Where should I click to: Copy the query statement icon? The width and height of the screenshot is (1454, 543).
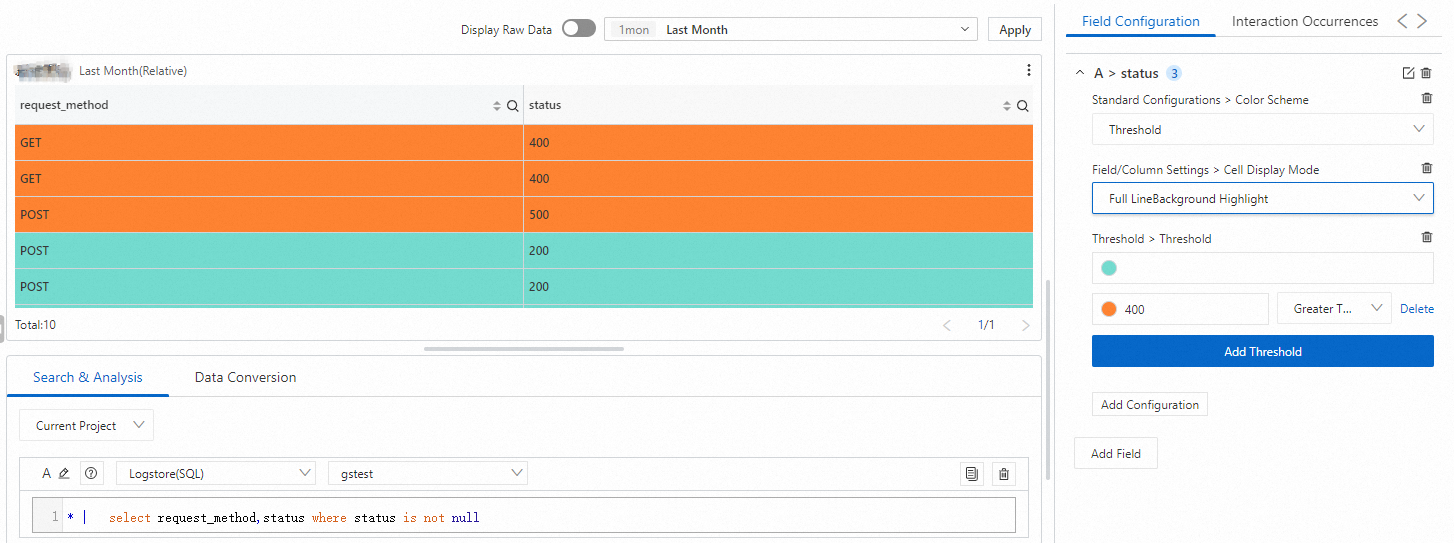coord(971,474)
